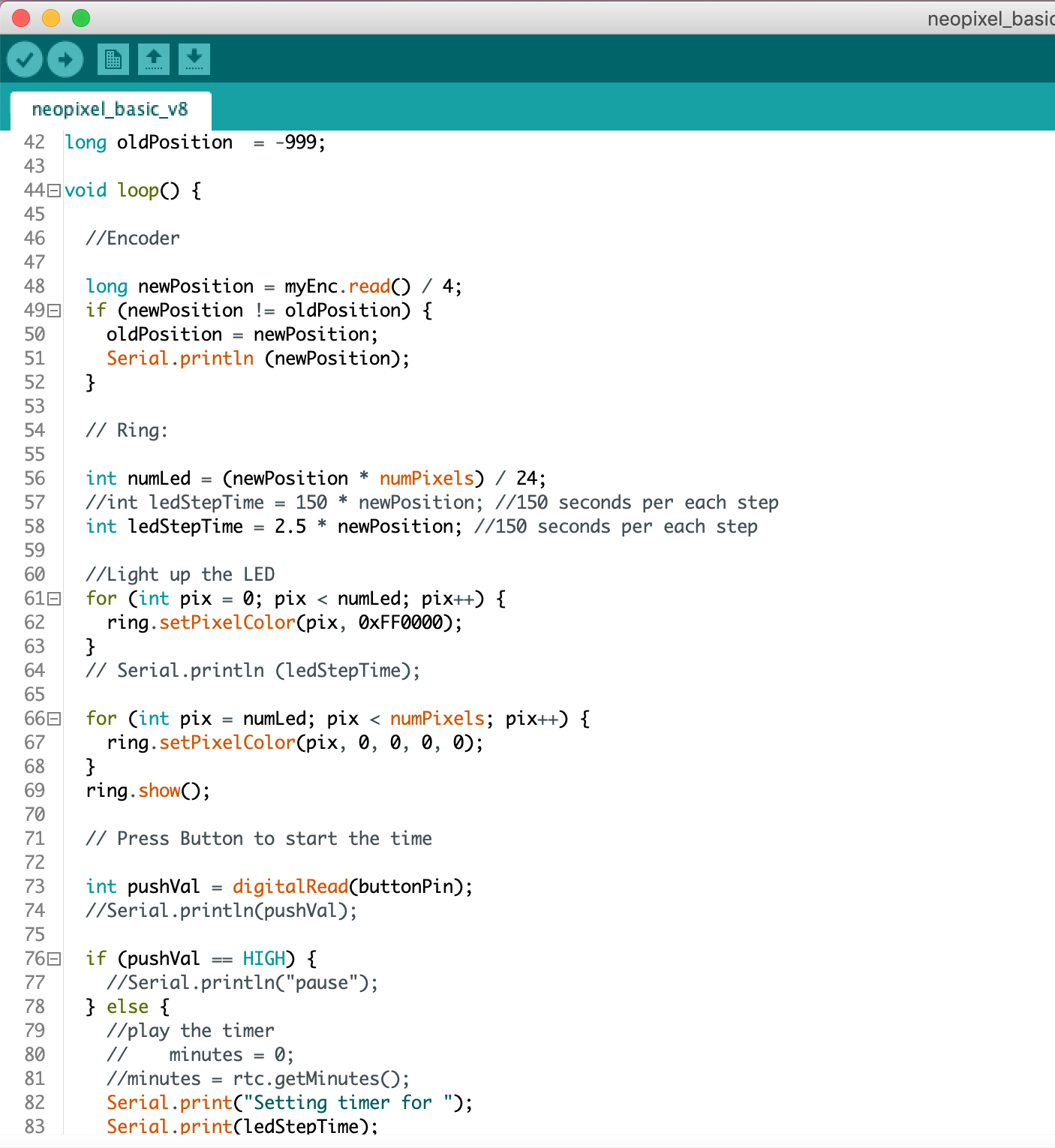Maximize the window with the green button
The width and height of the screenshot is (1055, 1148).
(81, 18)
